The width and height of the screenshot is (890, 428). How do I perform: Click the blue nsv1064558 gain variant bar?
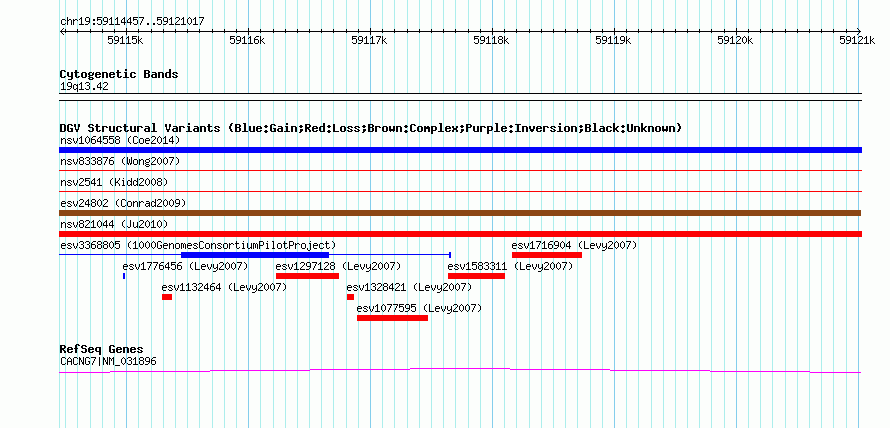[x=460, y=150]
